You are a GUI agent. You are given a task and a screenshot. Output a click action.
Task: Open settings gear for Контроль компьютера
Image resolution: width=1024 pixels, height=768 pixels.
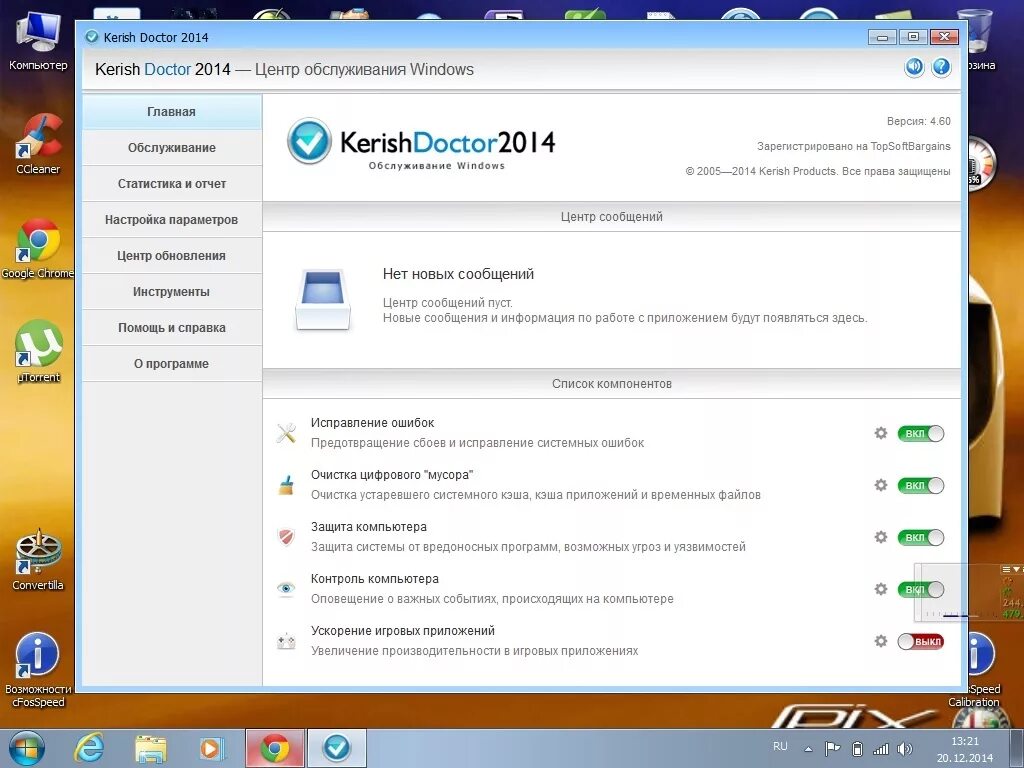(x=880, y=589)
